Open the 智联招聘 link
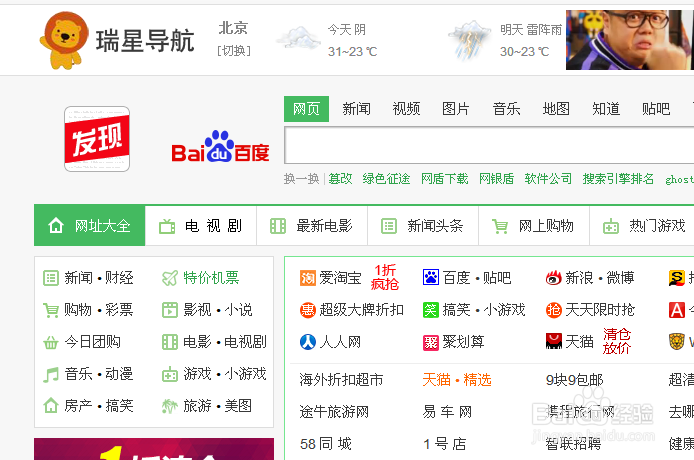 coord(573,444)
